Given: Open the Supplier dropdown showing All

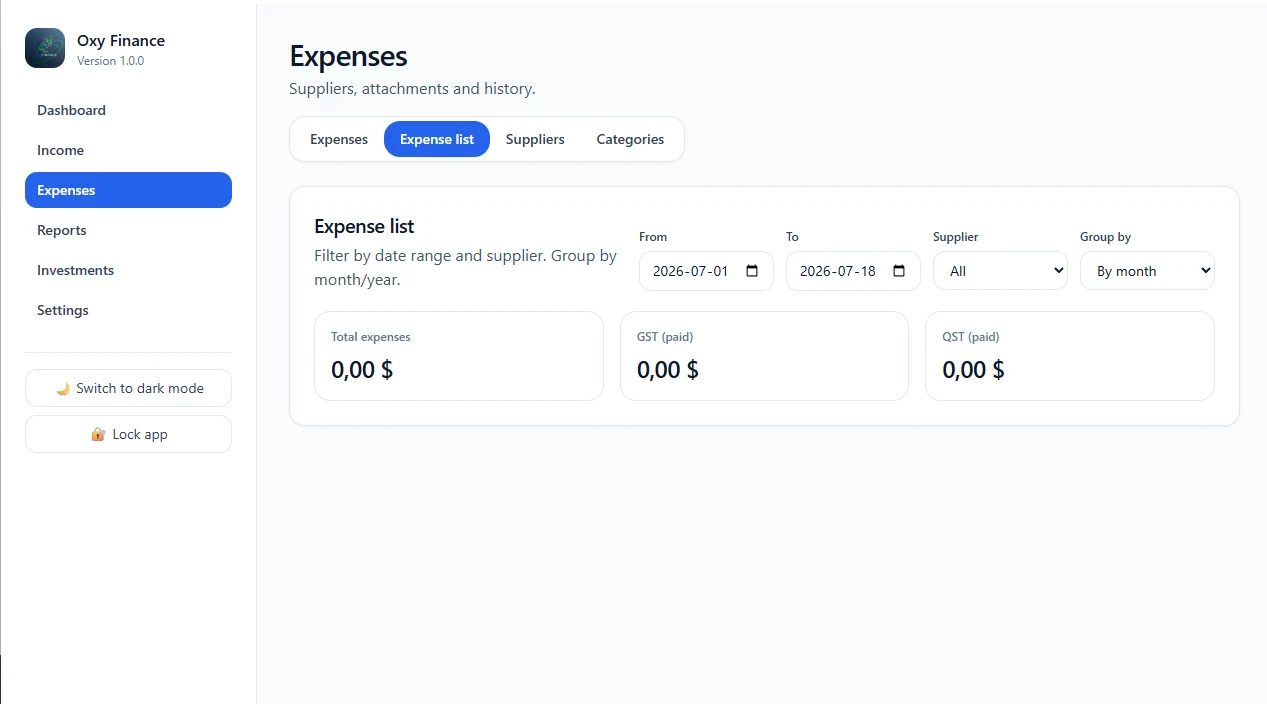Looking at the screenshot, I should [1000, 271].
